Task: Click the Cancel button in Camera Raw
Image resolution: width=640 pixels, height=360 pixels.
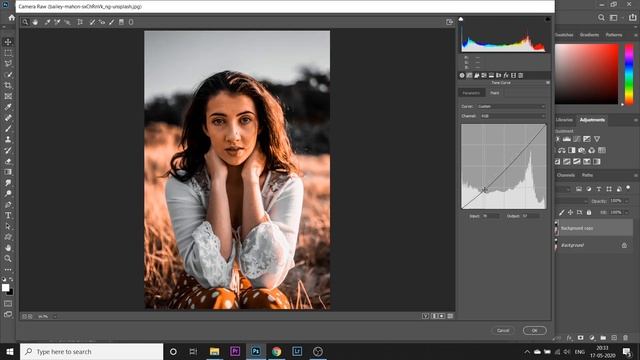Action: tap(503, 331)
